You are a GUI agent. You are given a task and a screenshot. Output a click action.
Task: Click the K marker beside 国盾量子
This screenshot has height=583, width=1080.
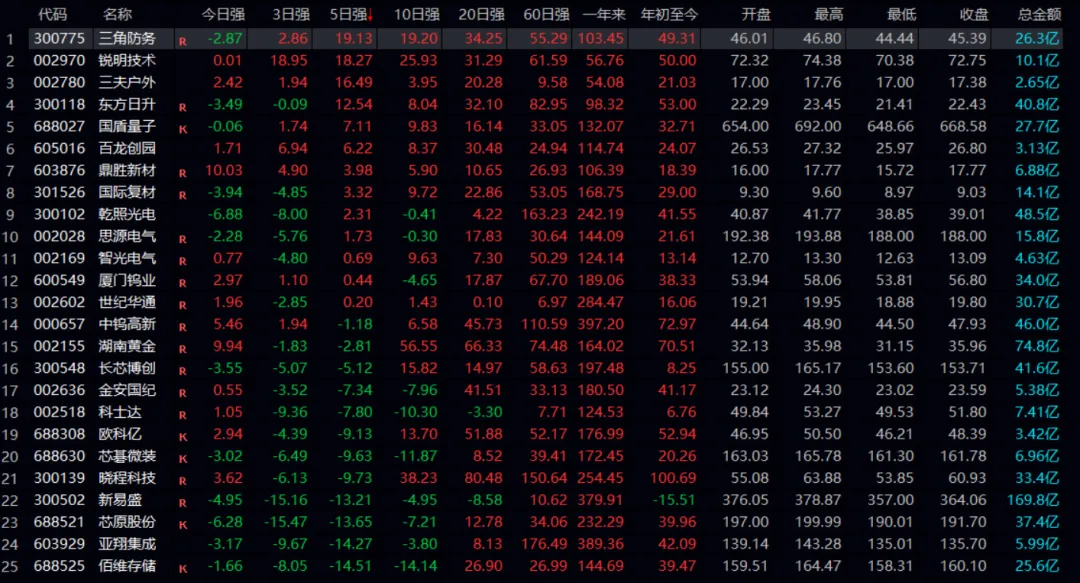point(183,130)
